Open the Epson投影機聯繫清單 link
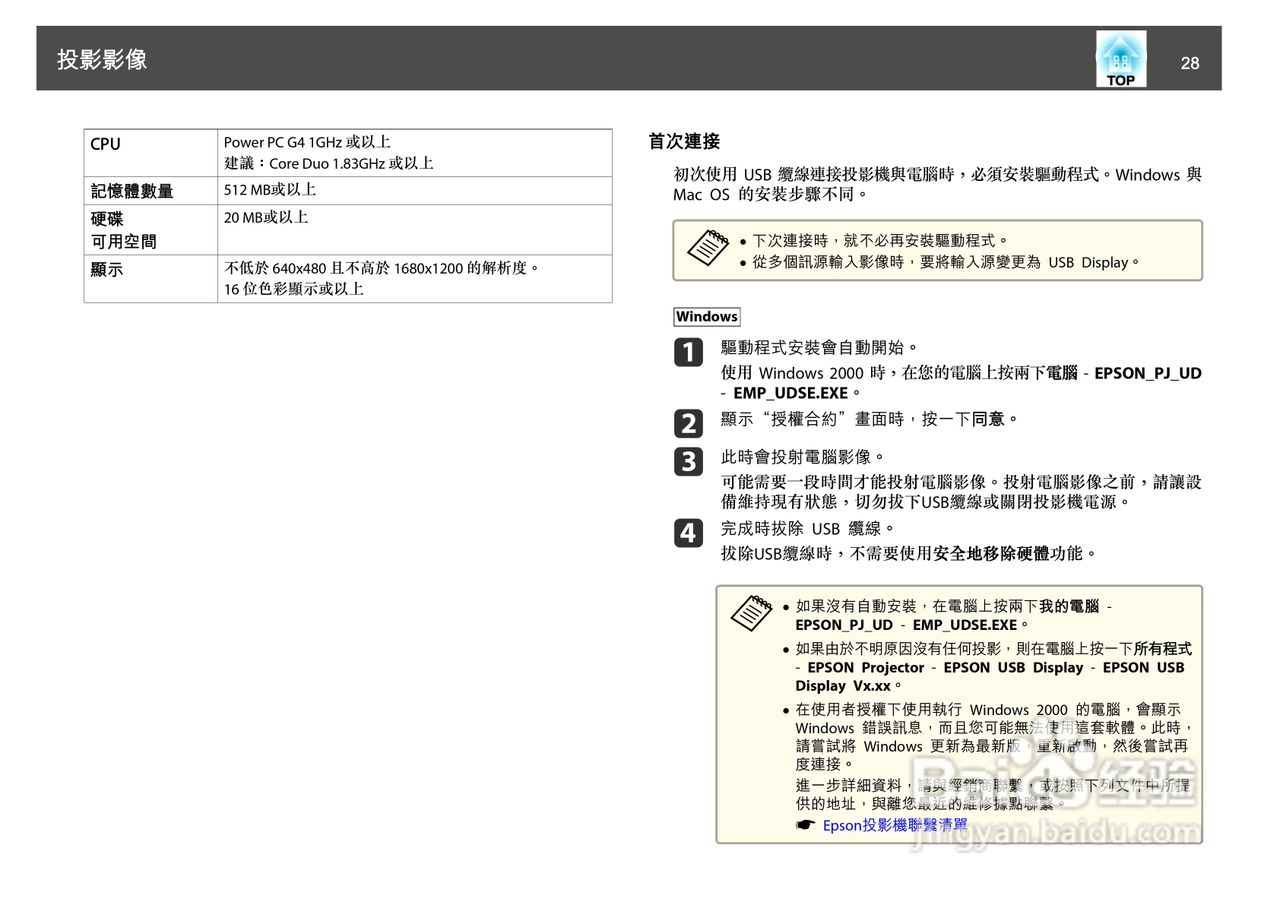 tap(895, 825)
